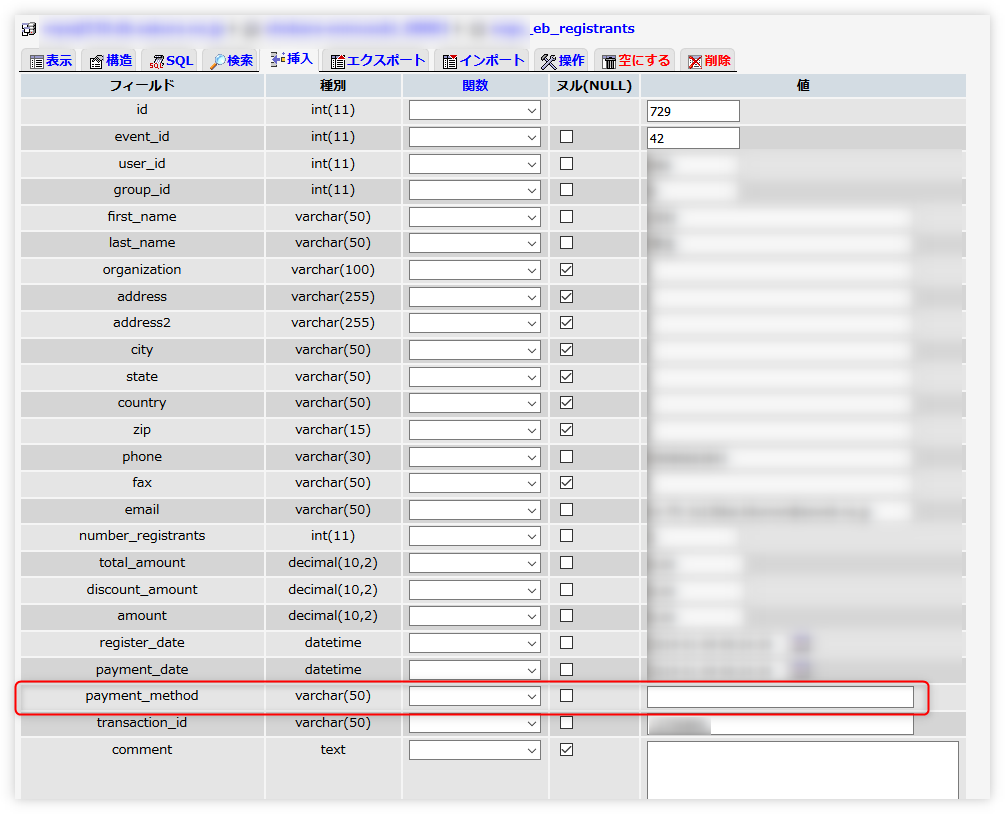Click the Structure (構造) tab icon
The image size is (1005, 814).
coord(96,62)
